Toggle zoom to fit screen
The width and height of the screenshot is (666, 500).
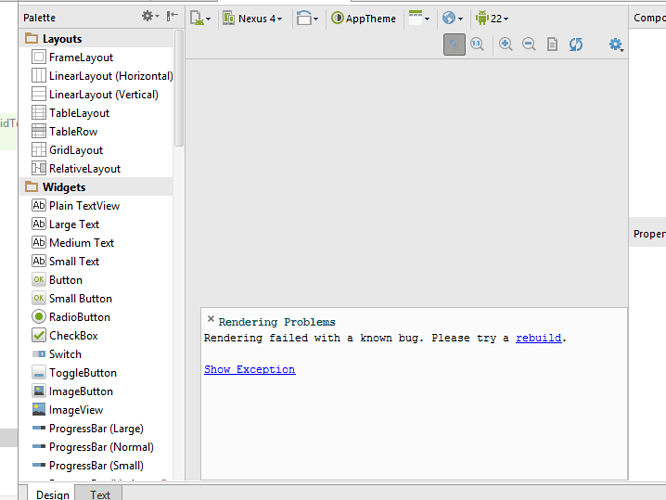pyautogui.click(x=454, y=45)
